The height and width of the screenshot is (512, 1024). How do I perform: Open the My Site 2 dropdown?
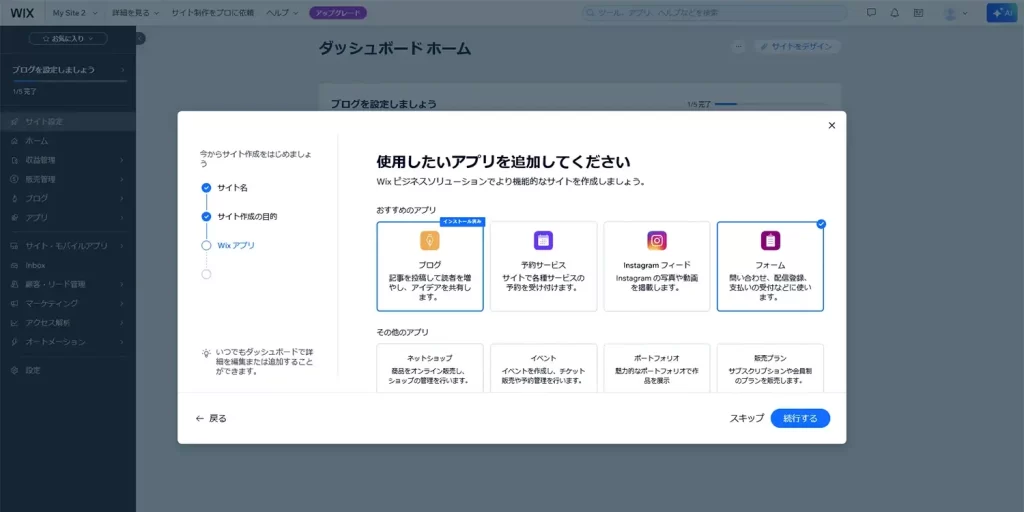coord(76,13)
